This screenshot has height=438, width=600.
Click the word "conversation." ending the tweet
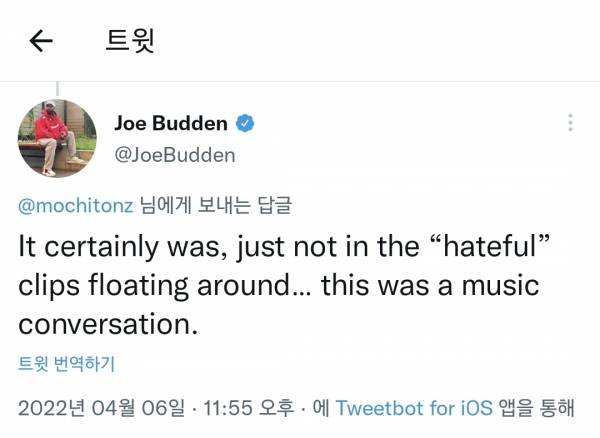click(104, 325)
